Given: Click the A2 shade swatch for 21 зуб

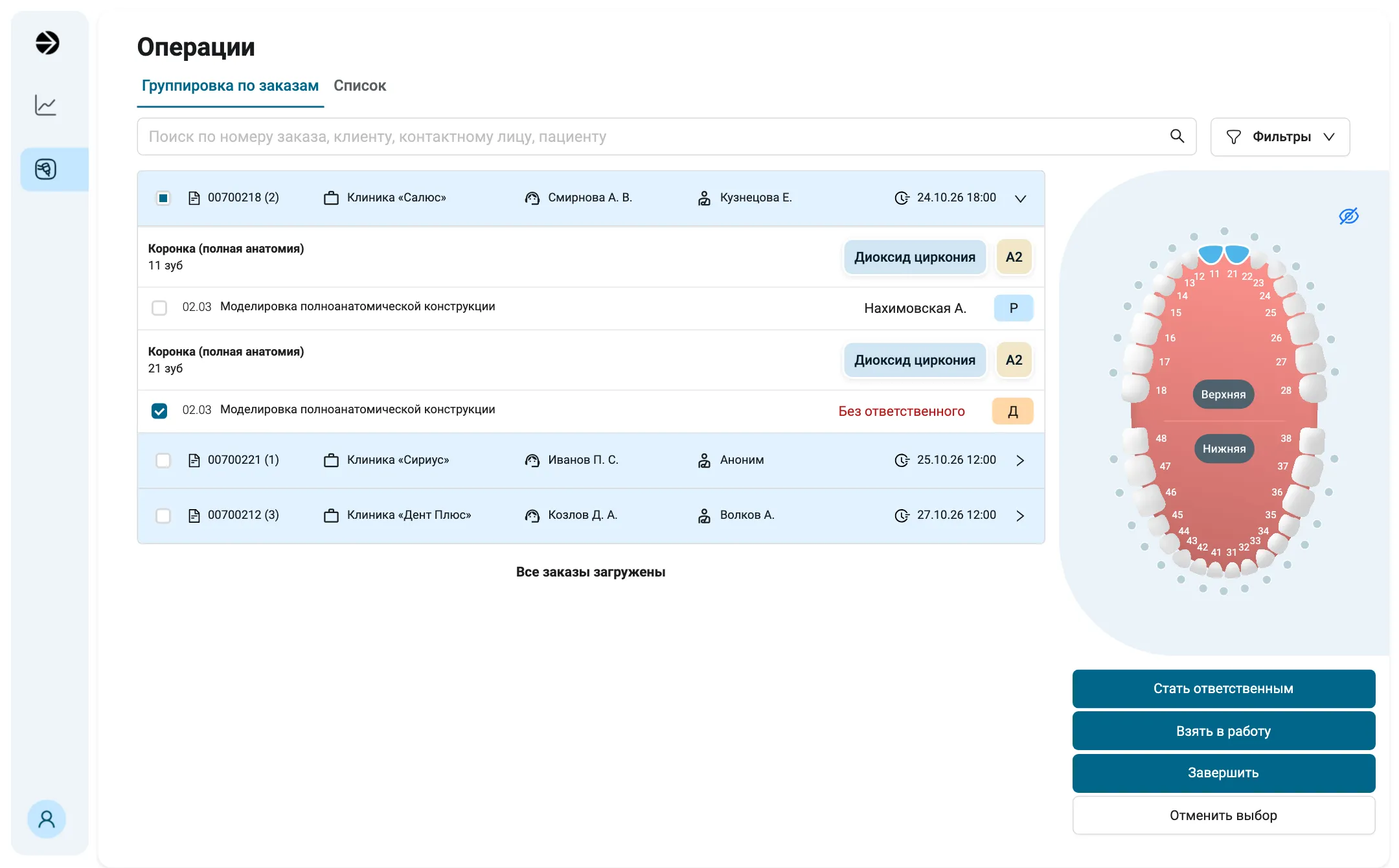Looking at the screenshot, I should (1014, 360).
